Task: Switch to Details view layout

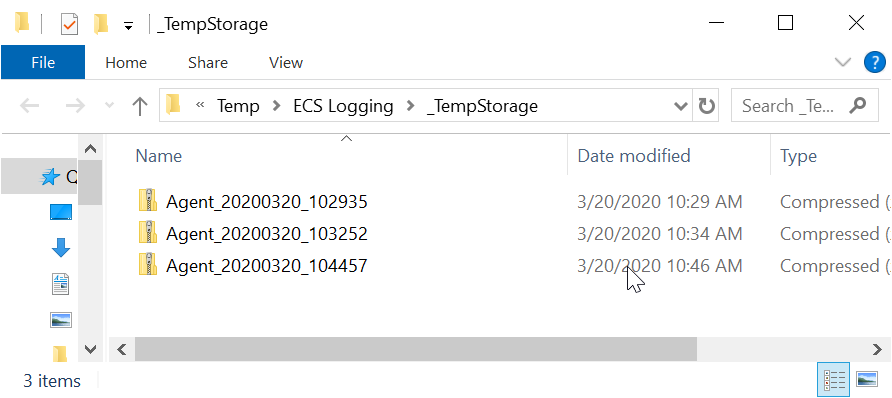Action: point(833,380)
